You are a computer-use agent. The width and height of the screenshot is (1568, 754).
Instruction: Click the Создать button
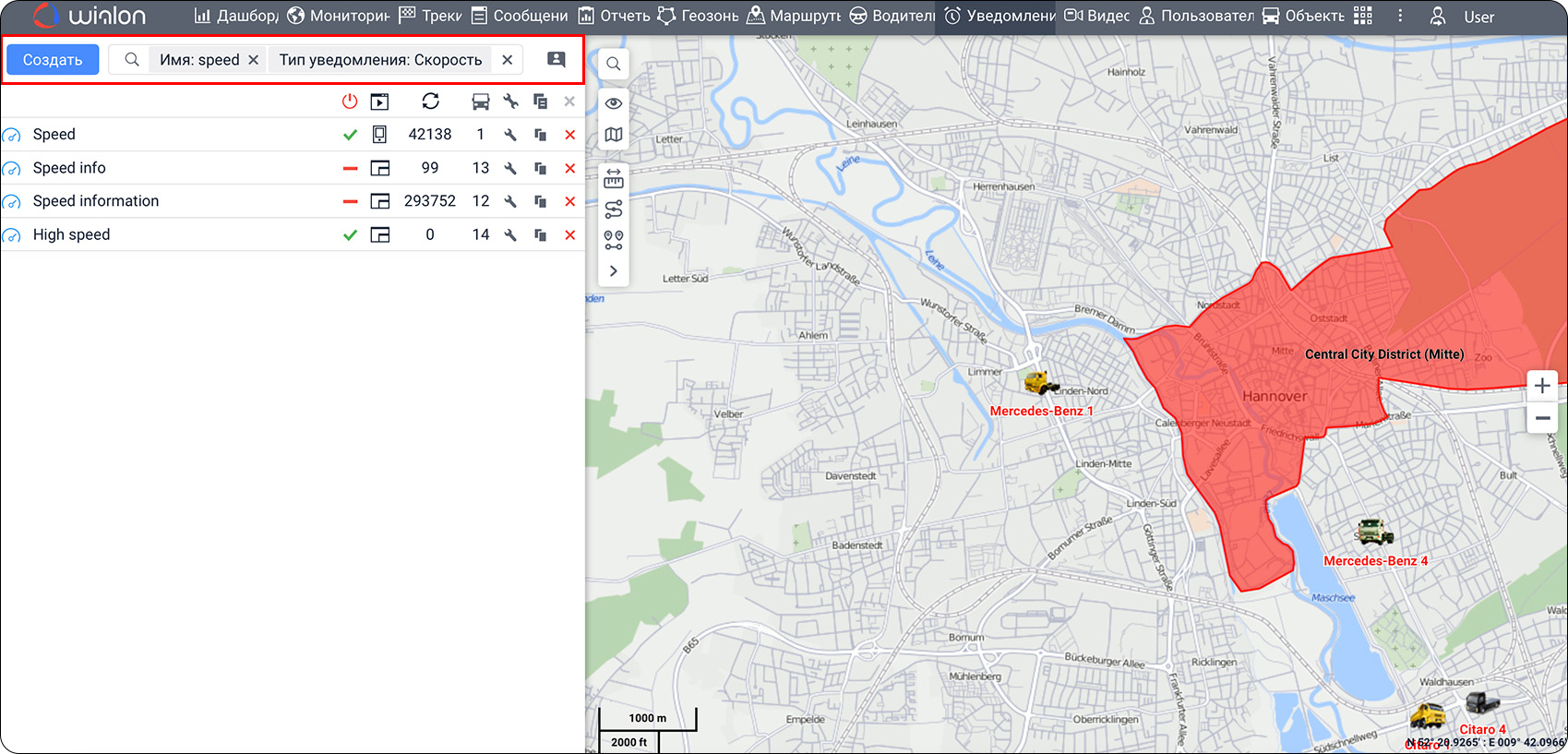(53, 60)
